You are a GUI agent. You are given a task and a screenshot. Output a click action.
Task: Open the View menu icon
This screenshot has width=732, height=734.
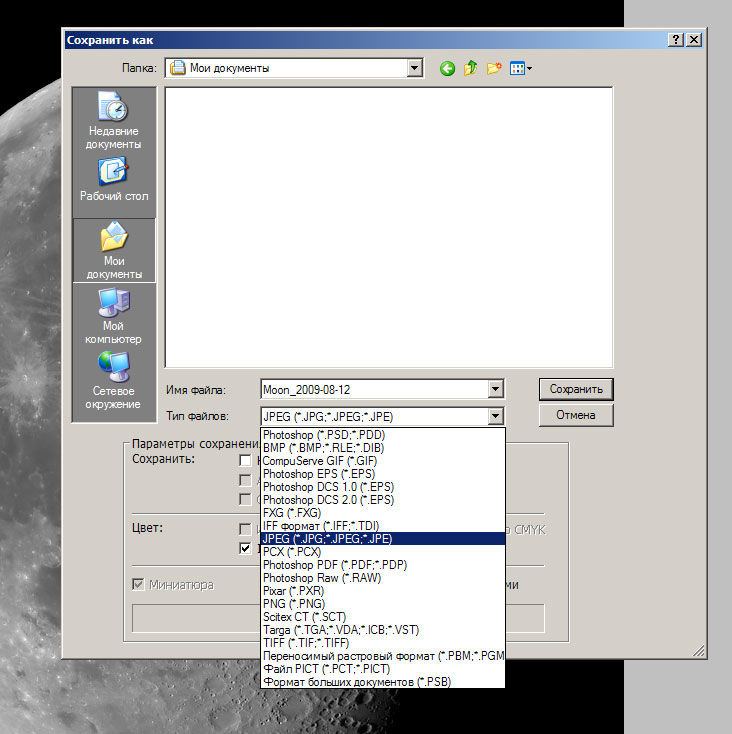520,68
